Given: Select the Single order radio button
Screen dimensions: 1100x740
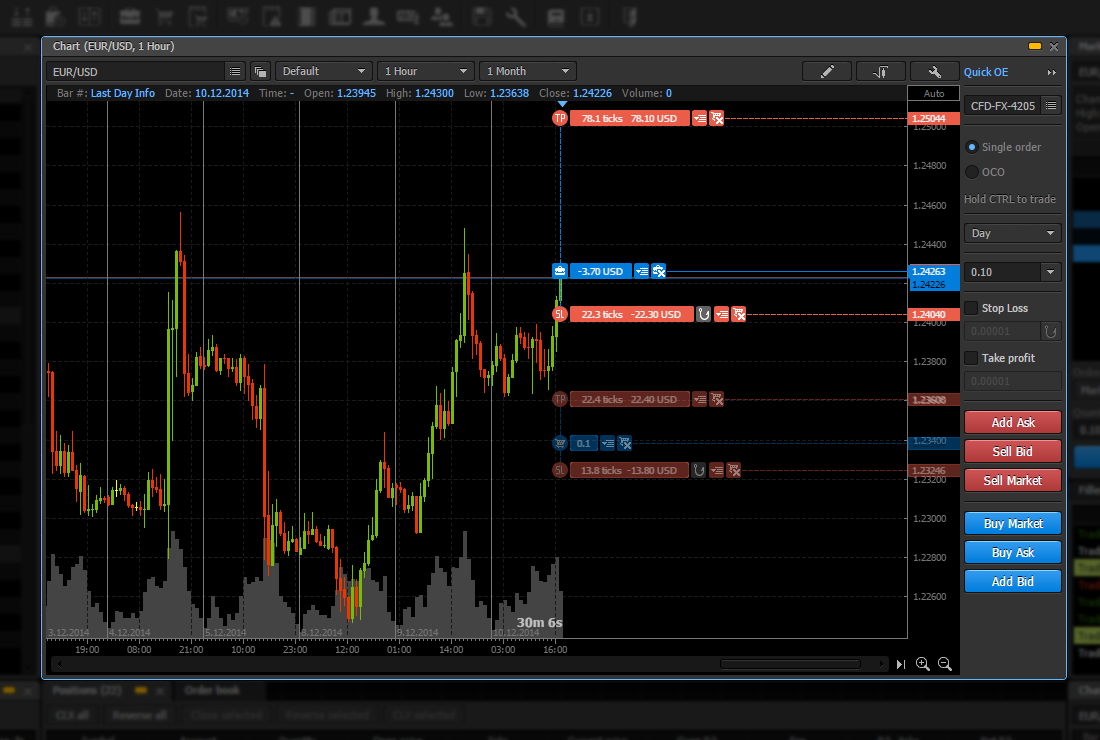Looking at the screenshot, I should pyautogui.click(x=972, y=147).
